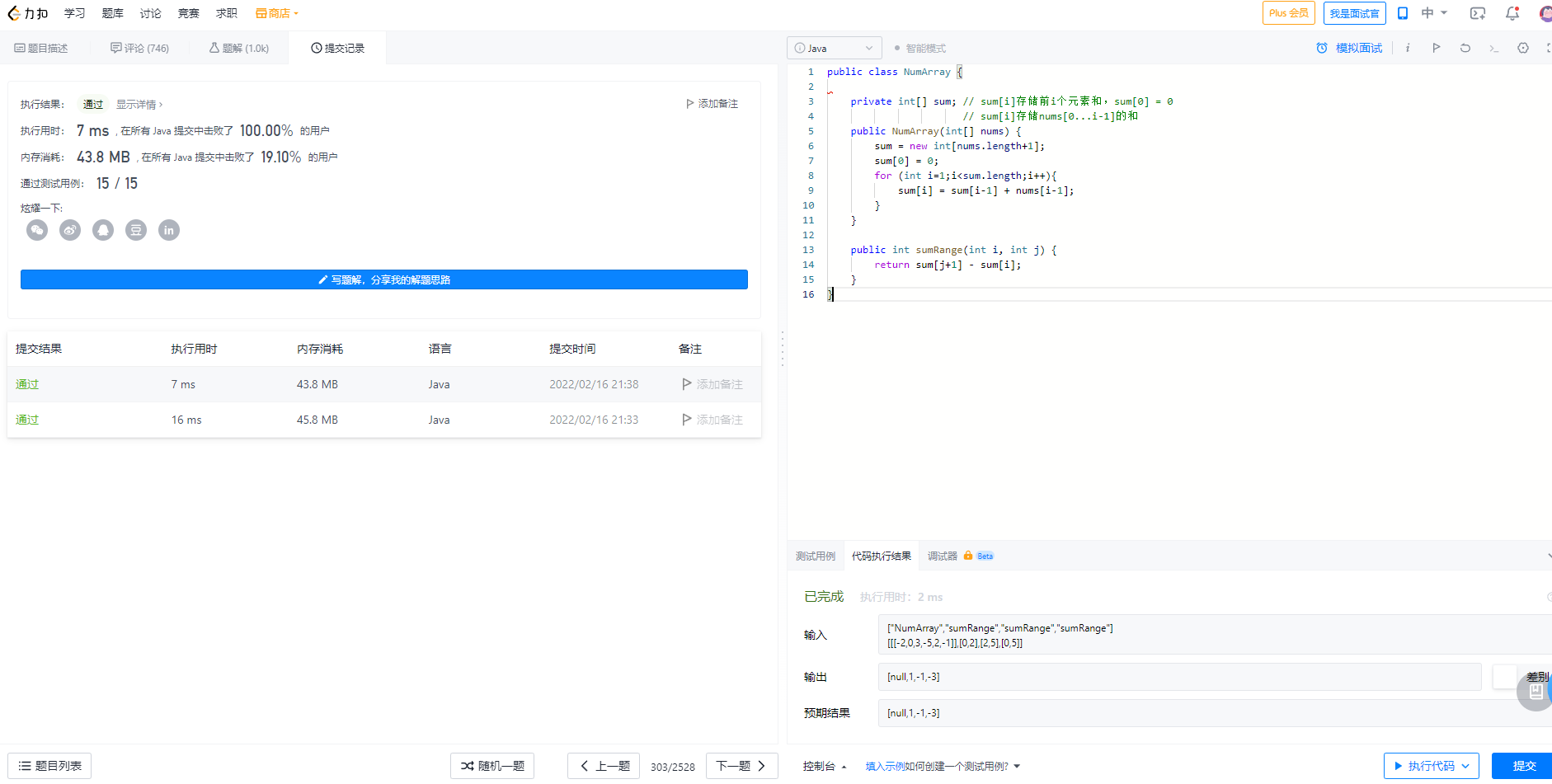Toggle the 智能模式 smart mode

[x=919, y=48]
